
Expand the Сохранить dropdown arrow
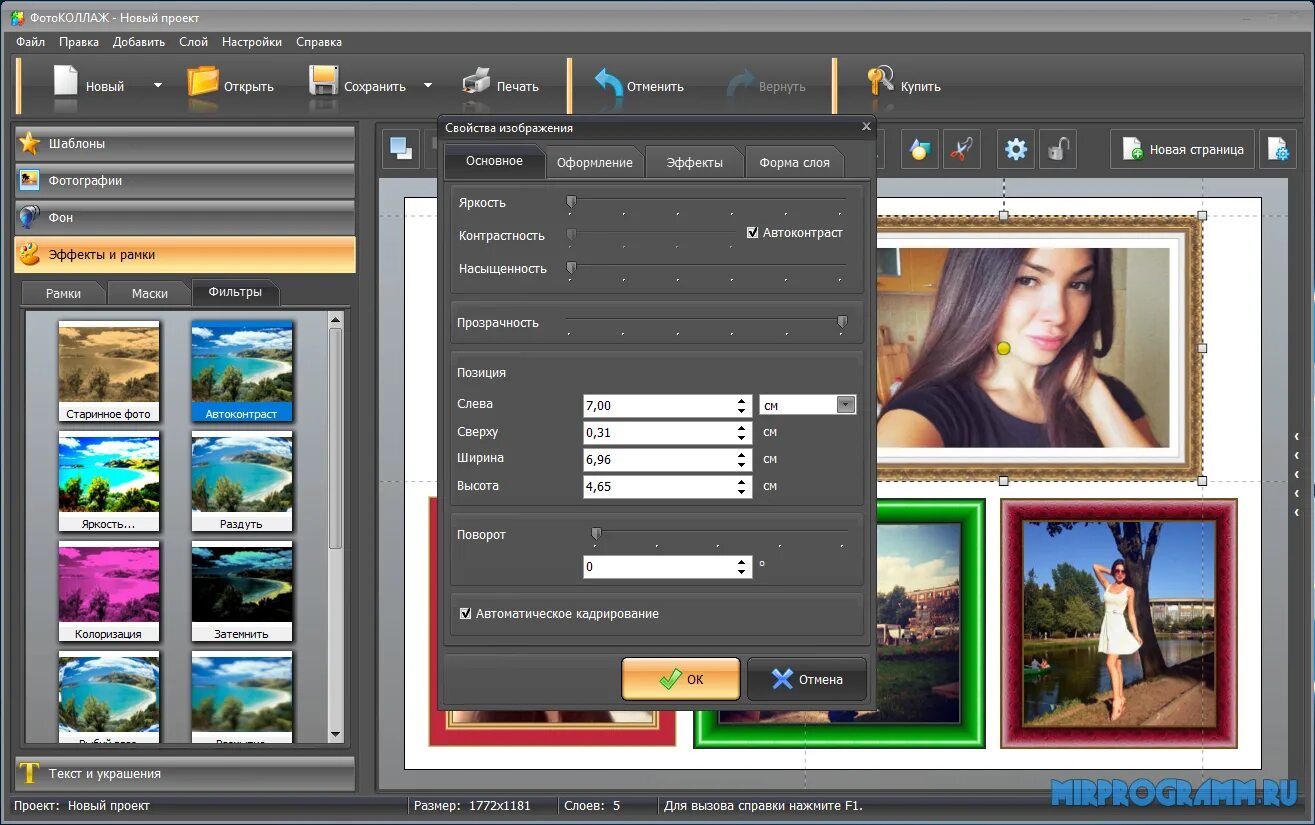(x=427, y=85)
